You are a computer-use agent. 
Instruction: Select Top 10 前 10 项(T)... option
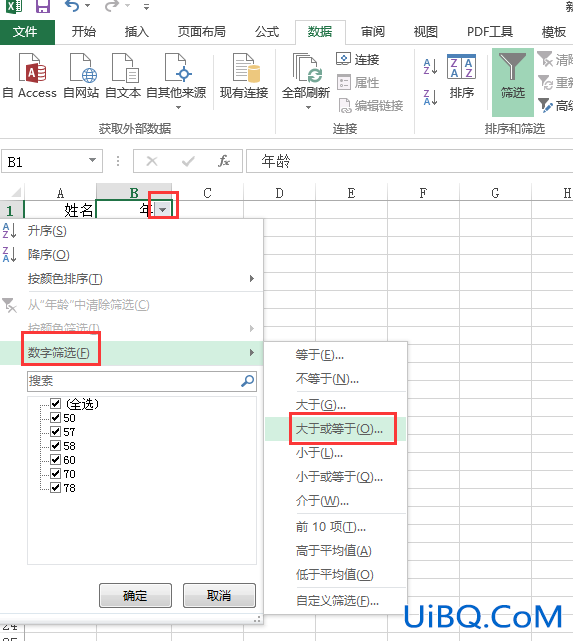(x=336, y=527)
